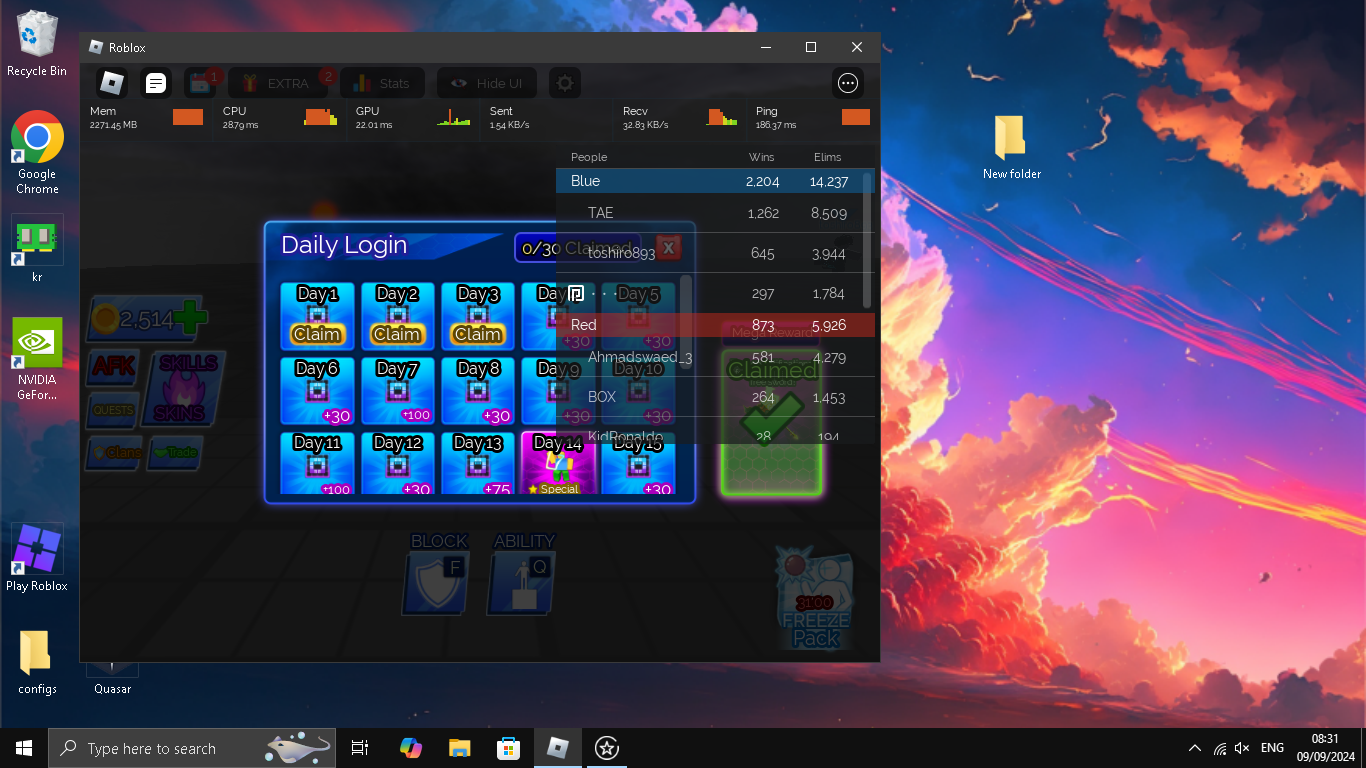Open the Clans shield button

115,453
